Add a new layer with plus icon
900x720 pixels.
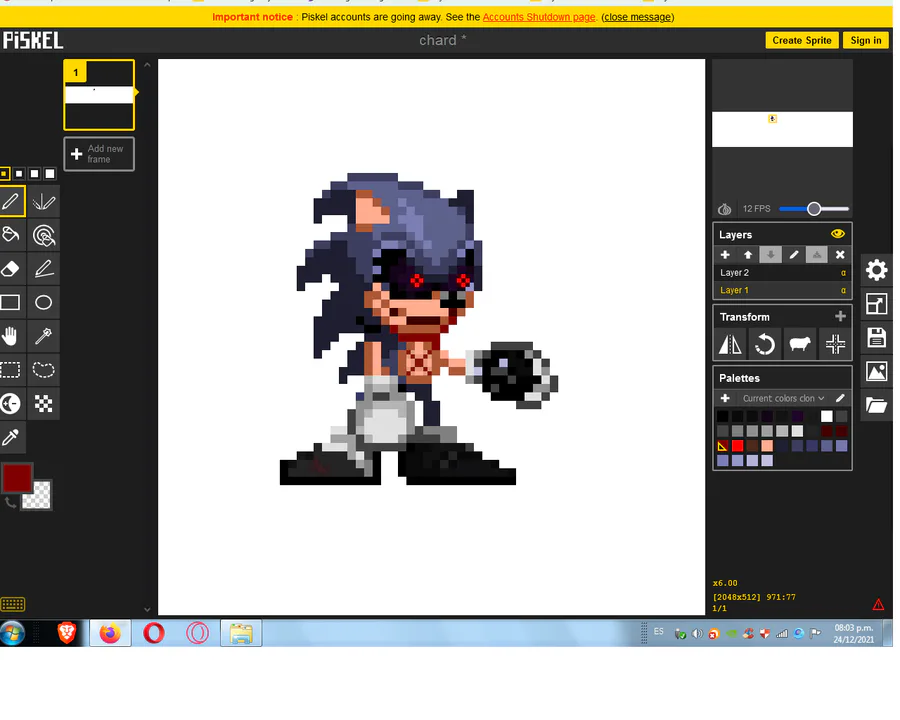coord(725,254)
